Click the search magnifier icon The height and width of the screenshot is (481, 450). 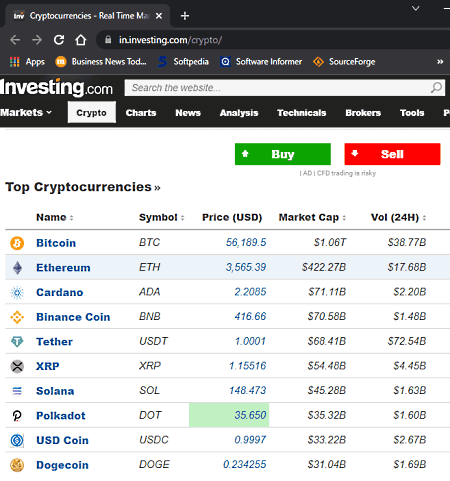[x=436, y=88]
